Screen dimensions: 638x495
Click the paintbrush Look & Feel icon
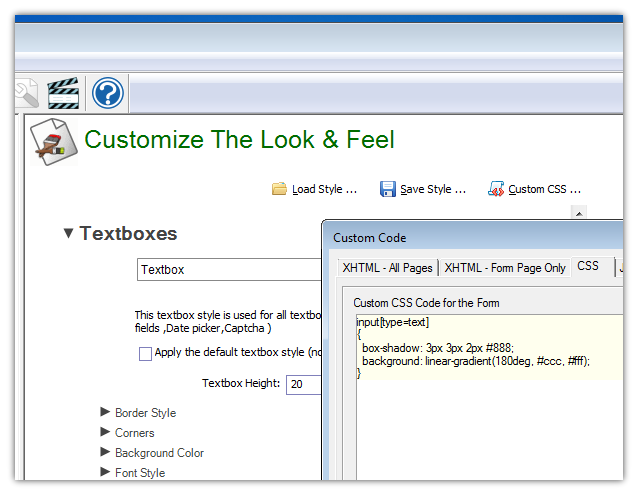click(54, 142)
